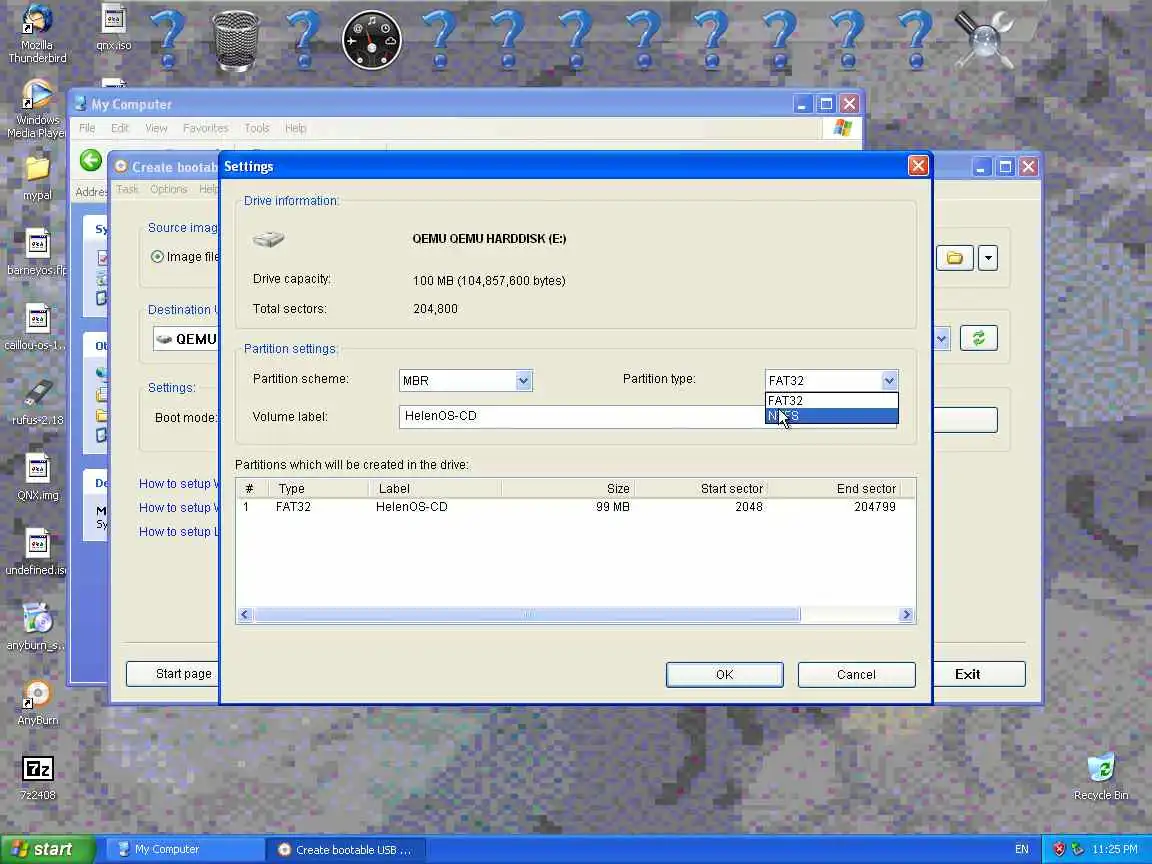The height and width of the screenshot is (864, 1152).
Task: Open Help menu in My Computer
Action: pyautogui.click(x=295, y=128)
